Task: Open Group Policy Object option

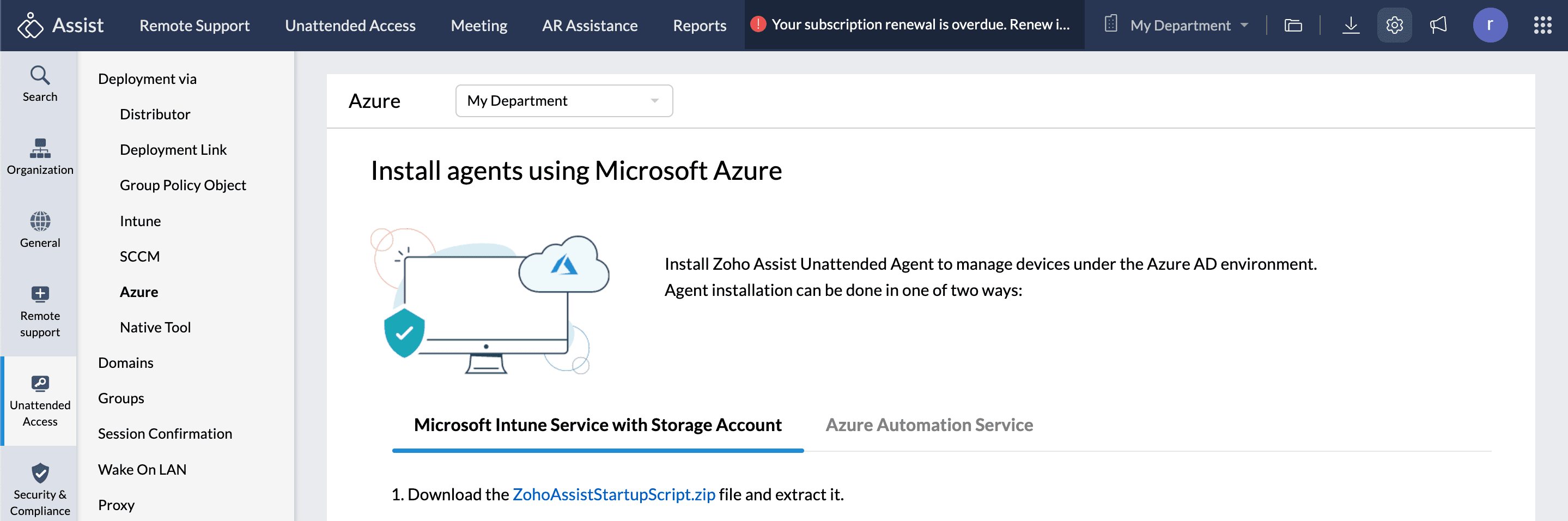Action: point(183,185)
